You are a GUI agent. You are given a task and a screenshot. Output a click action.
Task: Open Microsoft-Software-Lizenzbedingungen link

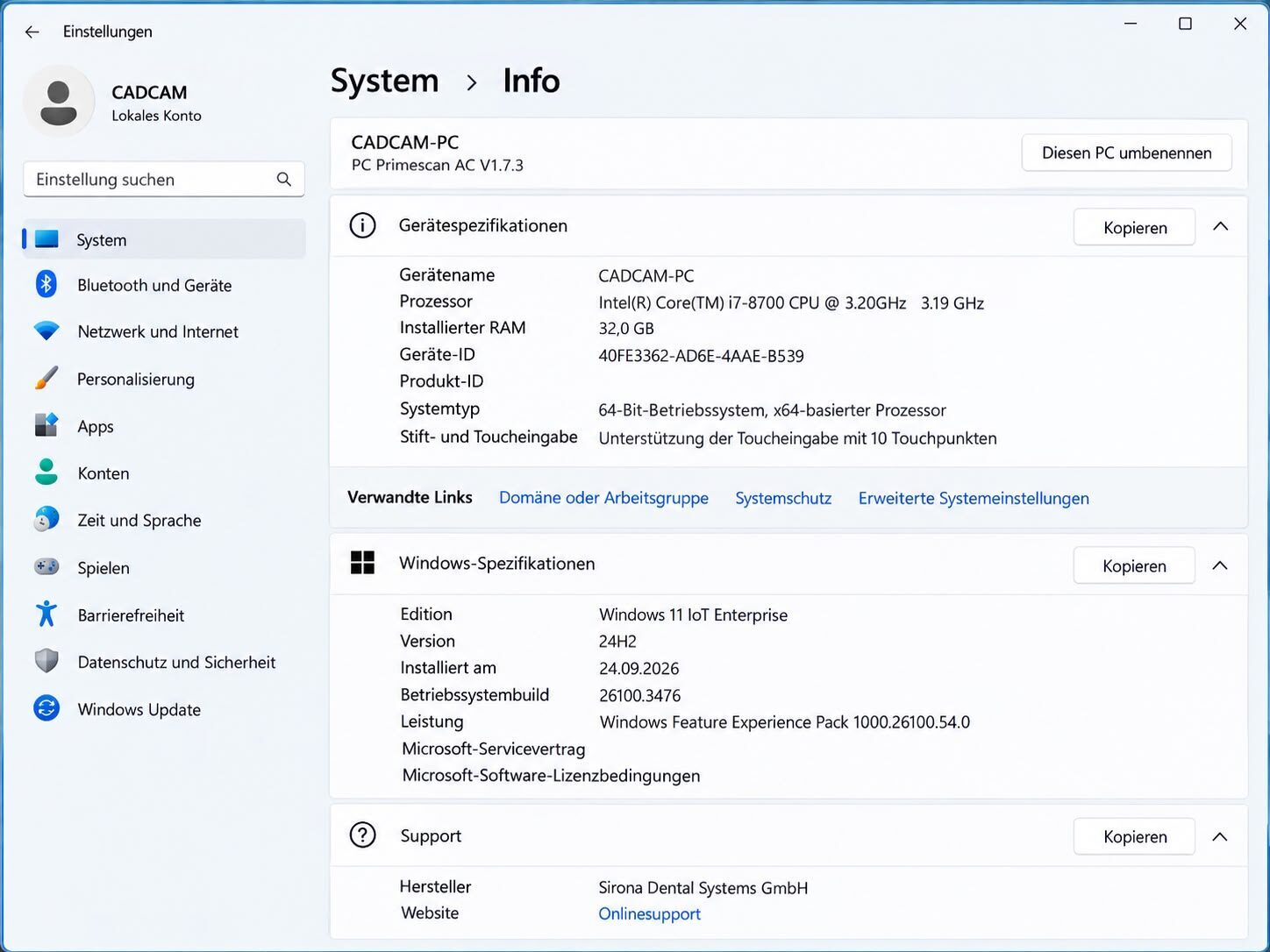click(551, 776)
